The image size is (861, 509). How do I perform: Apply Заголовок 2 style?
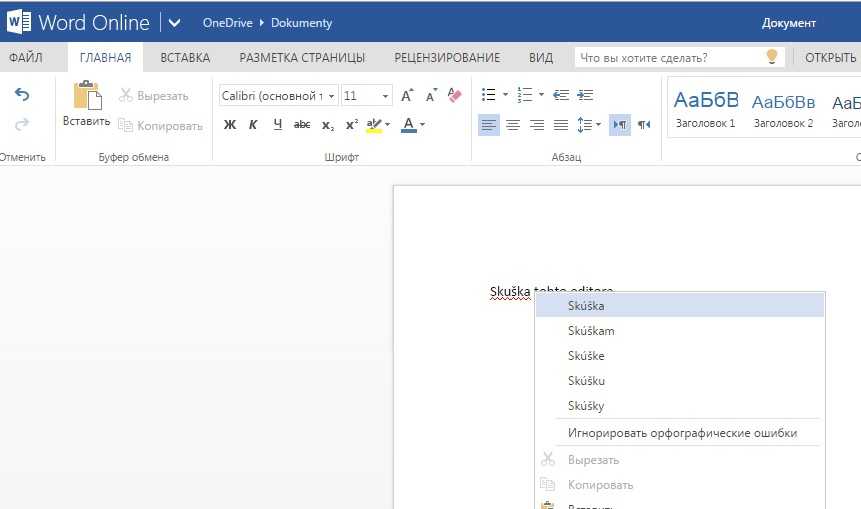click(783, 108)
